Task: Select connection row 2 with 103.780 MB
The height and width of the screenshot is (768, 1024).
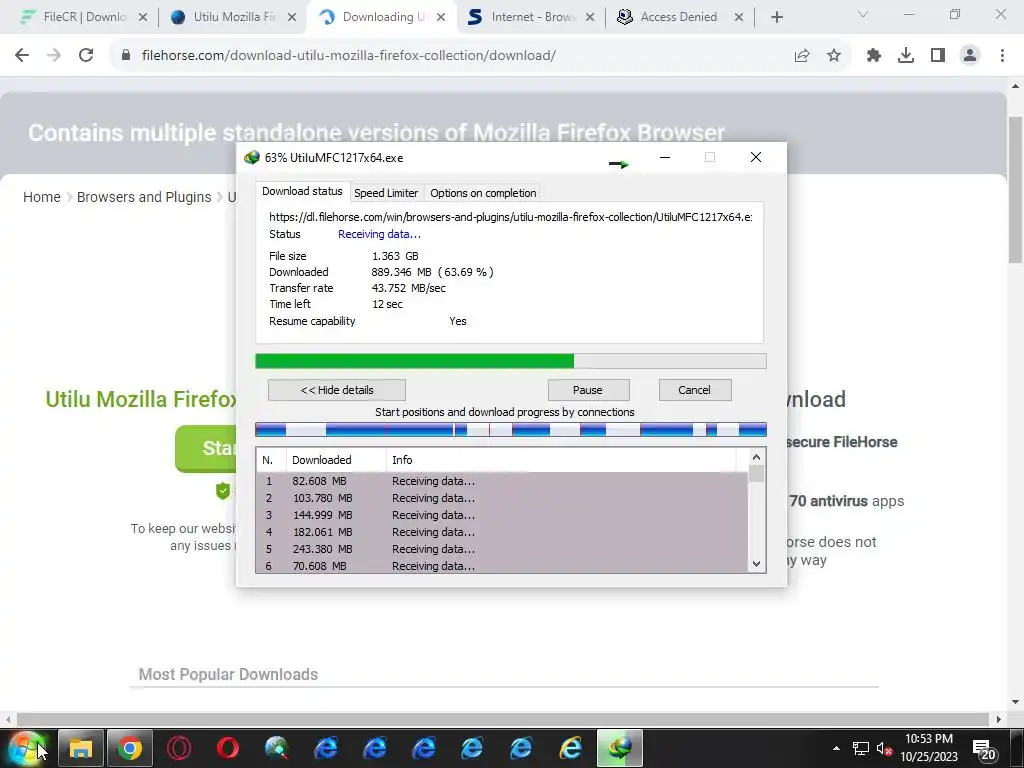Action: (502, 498)
